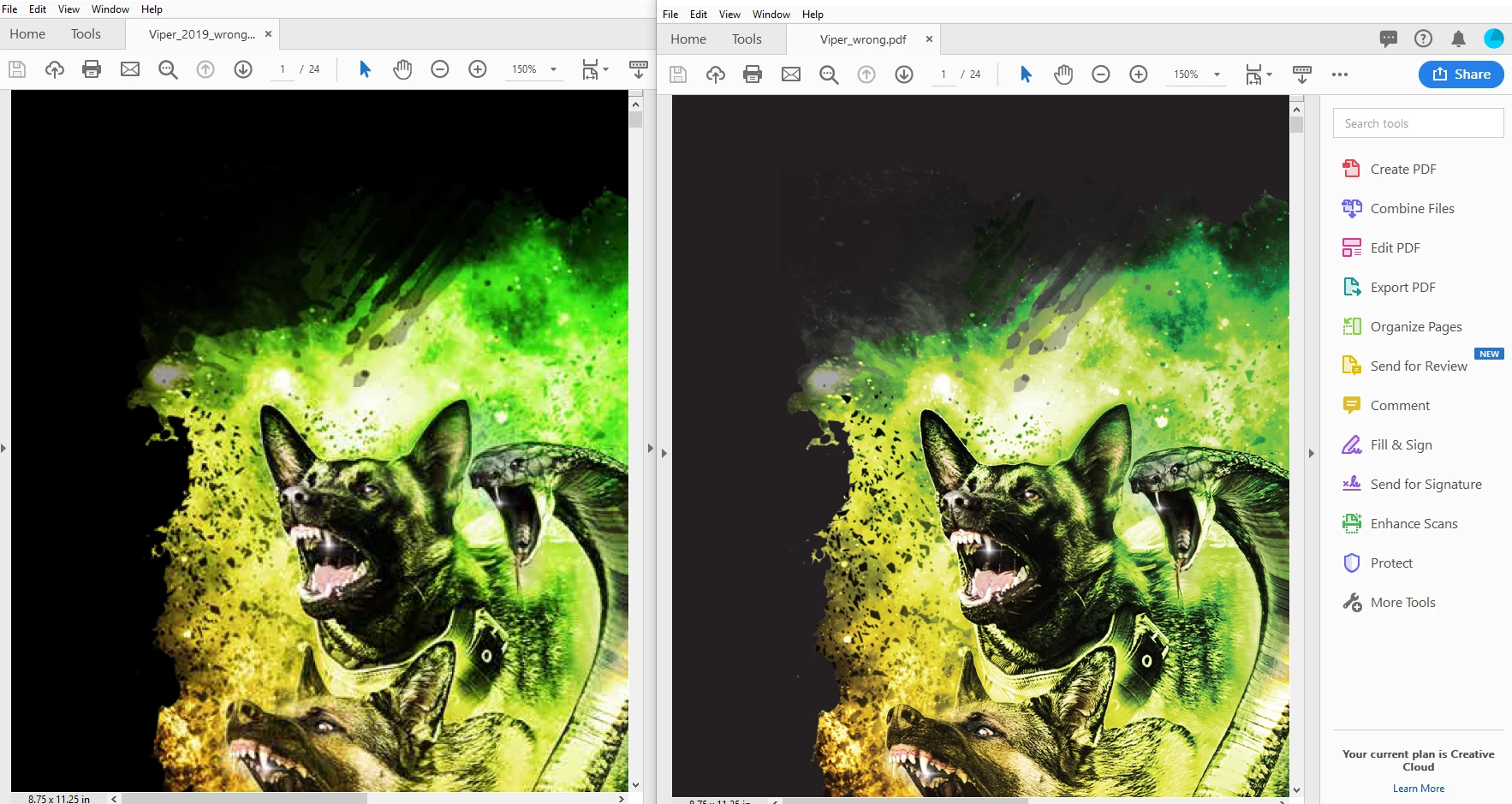The height and width of the screenshot is (804, 1512).
Task: Zoom out in right window toolbar
Action: (x=1101, y=74)
